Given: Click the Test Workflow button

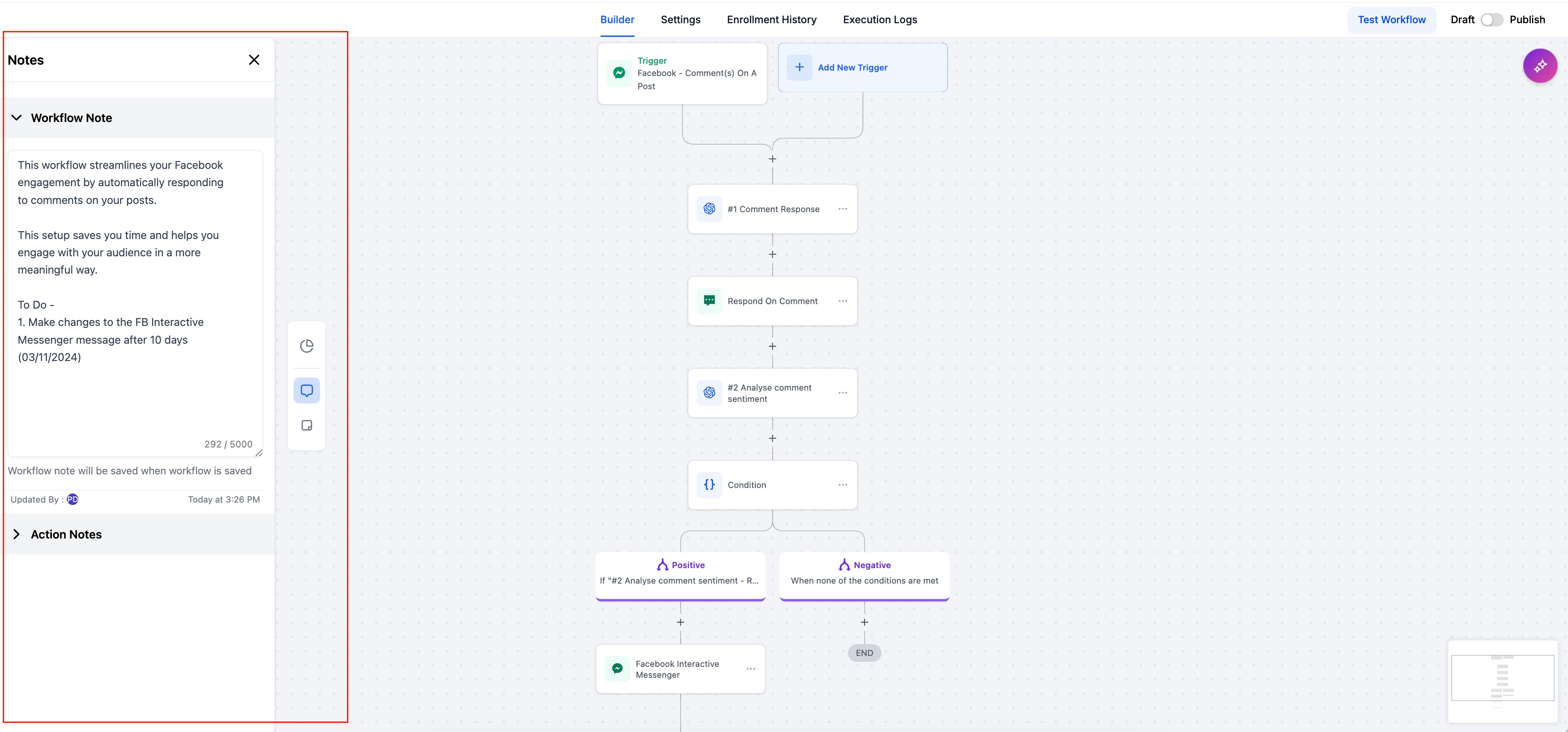Looking at the screenshot, I should point(1391,20).
